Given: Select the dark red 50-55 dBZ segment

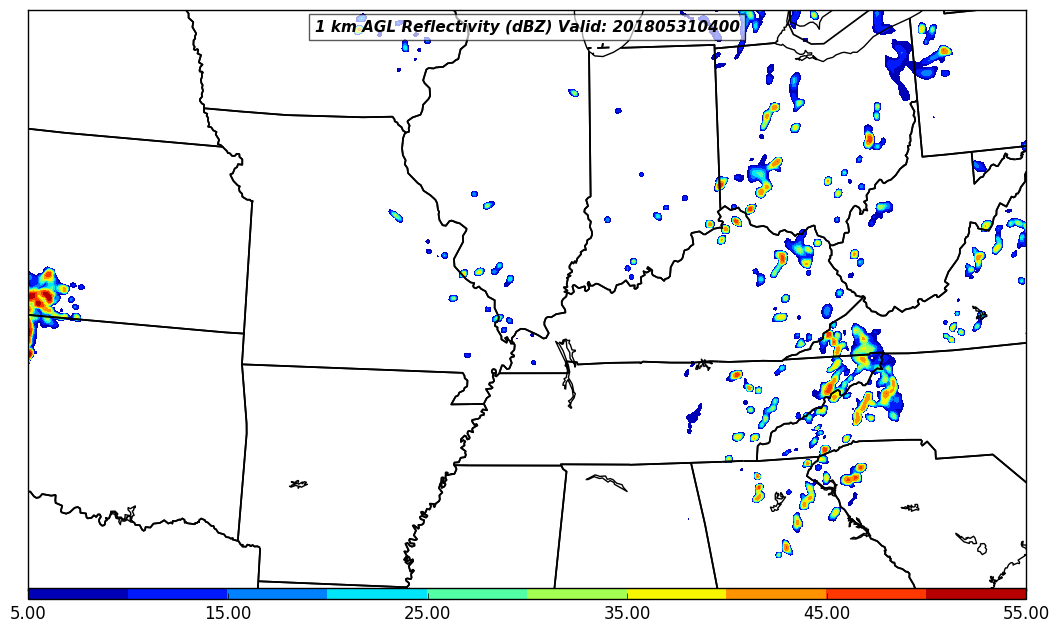Looking at the screenshot, I should click(x=976, y=594).
